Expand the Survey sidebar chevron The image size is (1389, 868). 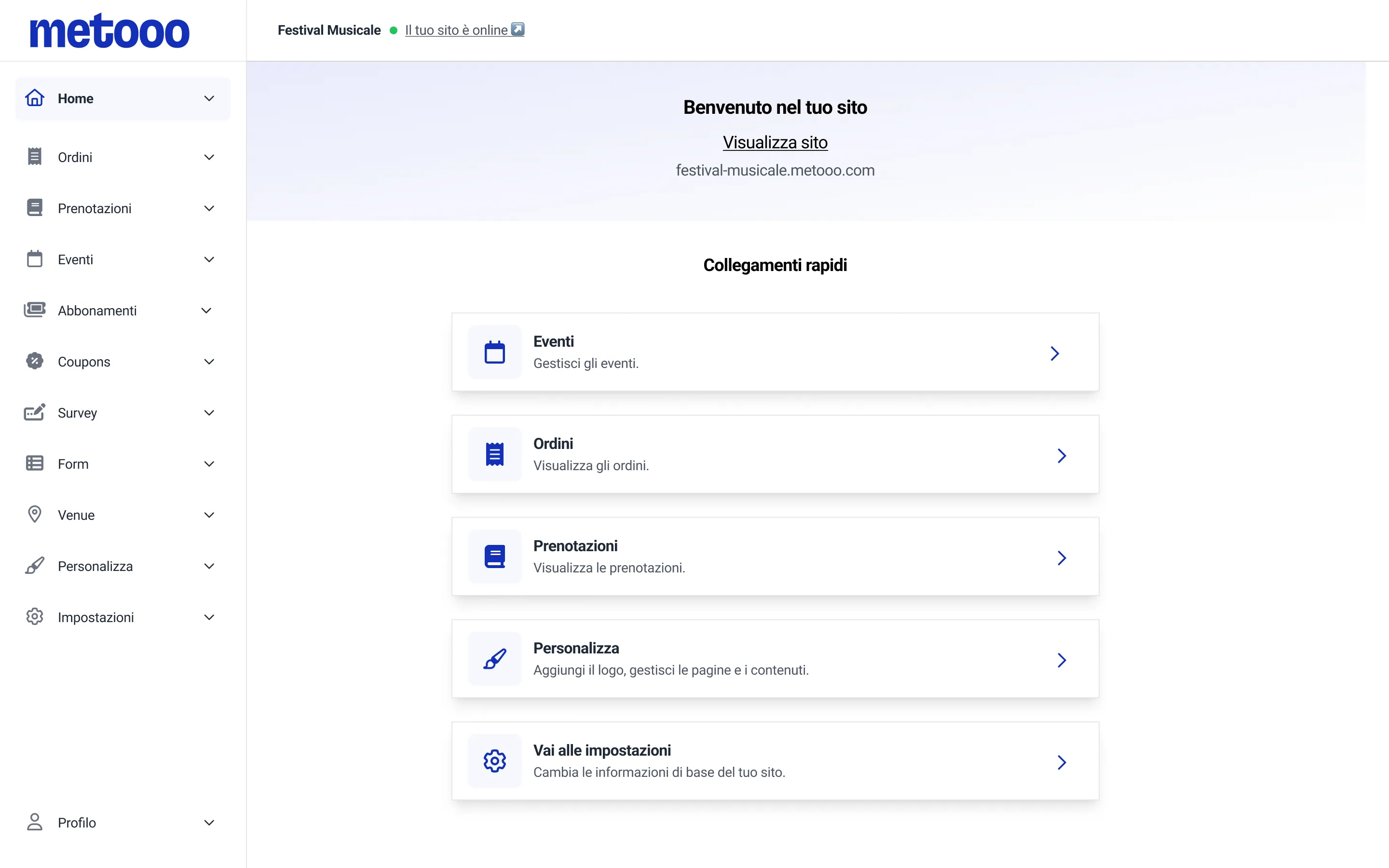pyautogui.click(x=209, y=413)
